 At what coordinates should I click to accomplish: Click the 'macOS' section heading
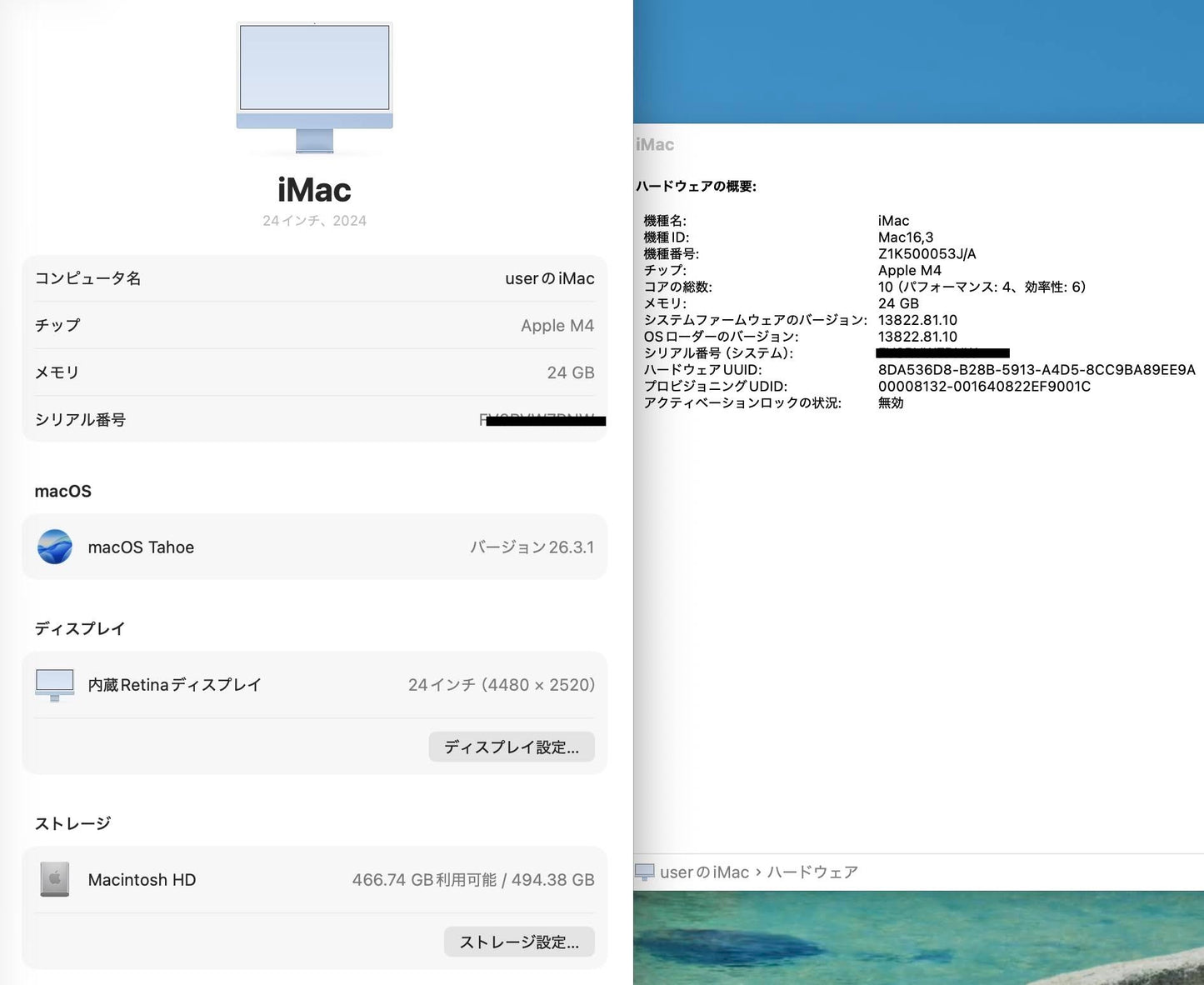(x=62, y=492)
